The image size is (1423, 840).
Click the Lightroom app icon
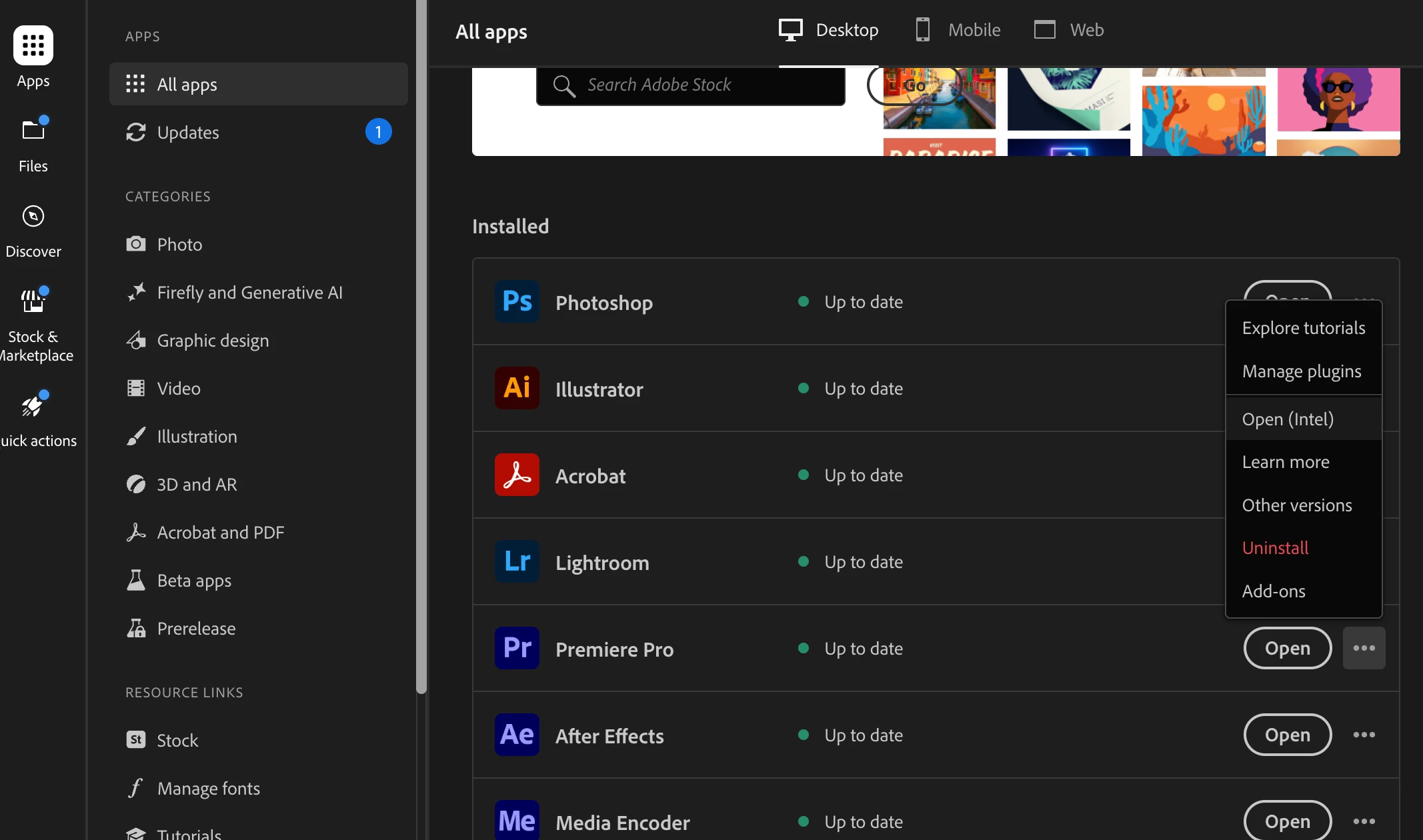coord(517,562)
